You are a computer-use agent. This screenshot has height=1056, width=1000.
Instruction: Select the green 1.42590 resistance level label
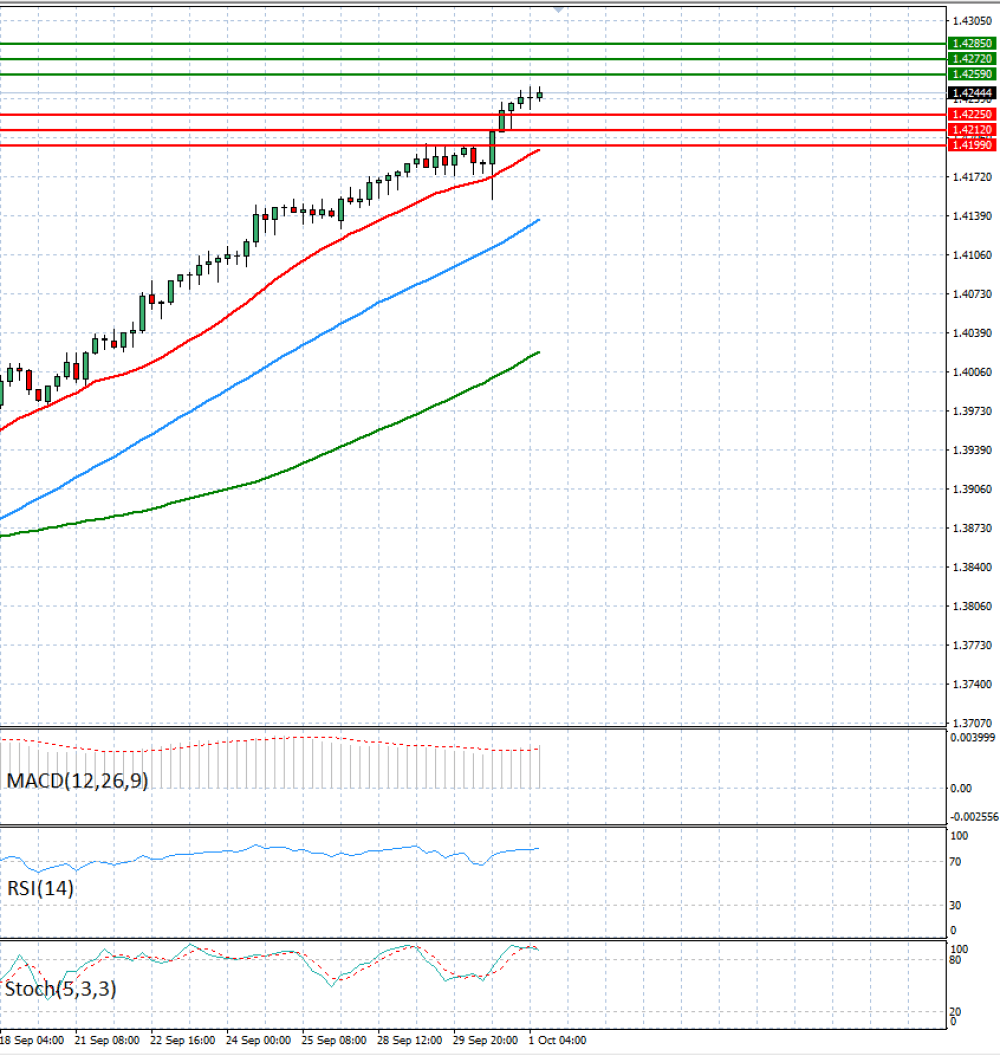click(972, 74)
